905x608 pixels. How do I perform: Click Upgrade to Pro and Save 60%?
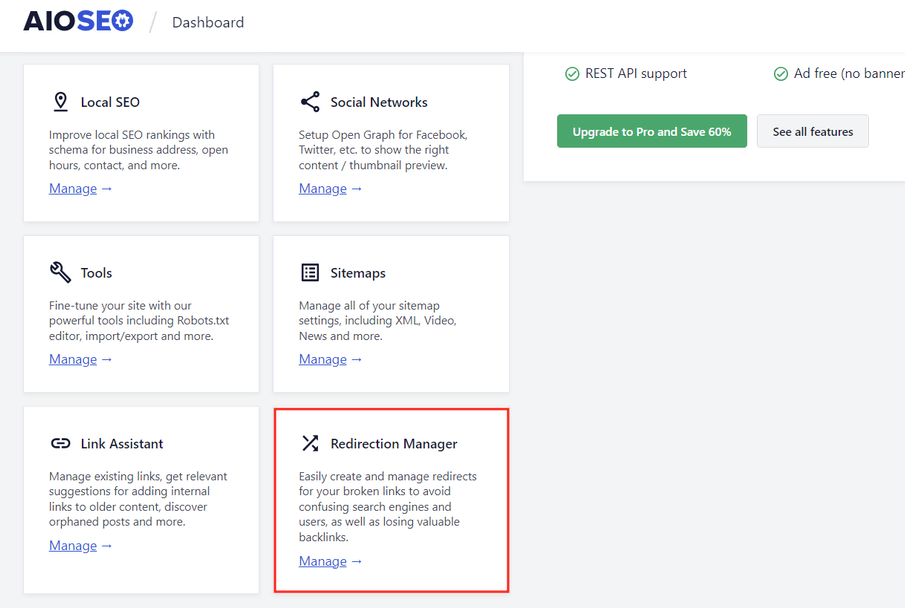coord(652,131)
